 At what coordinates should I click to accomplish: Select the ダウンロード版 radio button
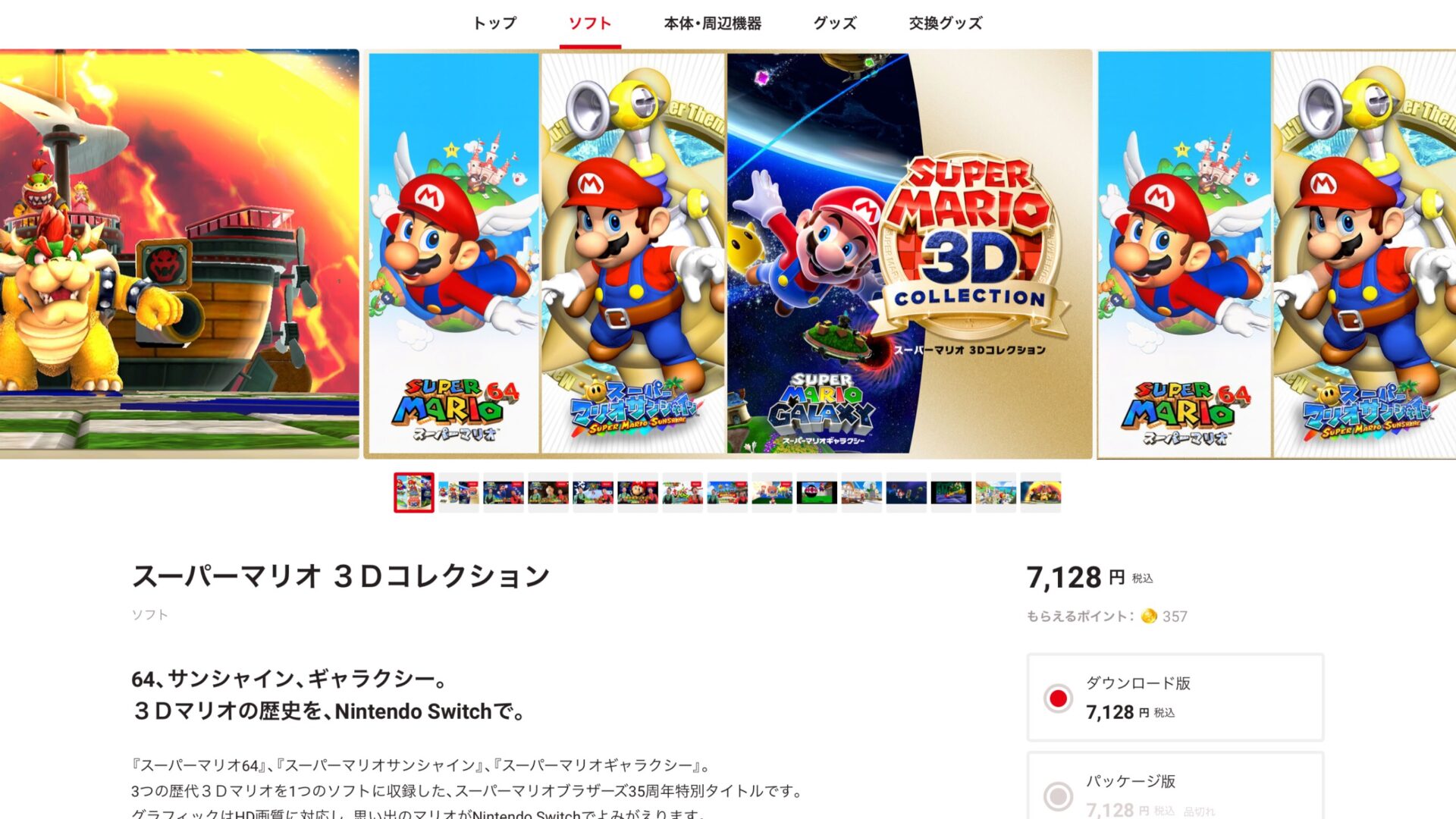[x=1058, y=698]
